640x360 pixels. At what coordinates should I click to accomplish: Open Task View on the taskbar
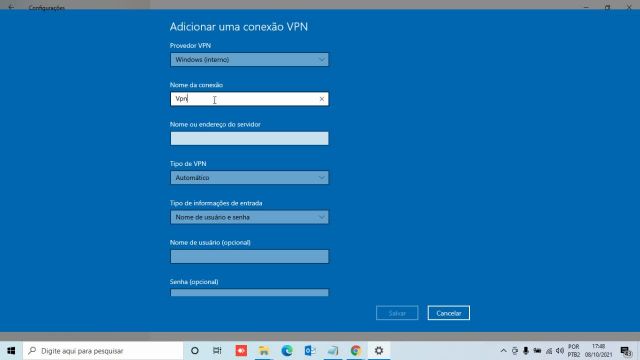tap(217, 351)
